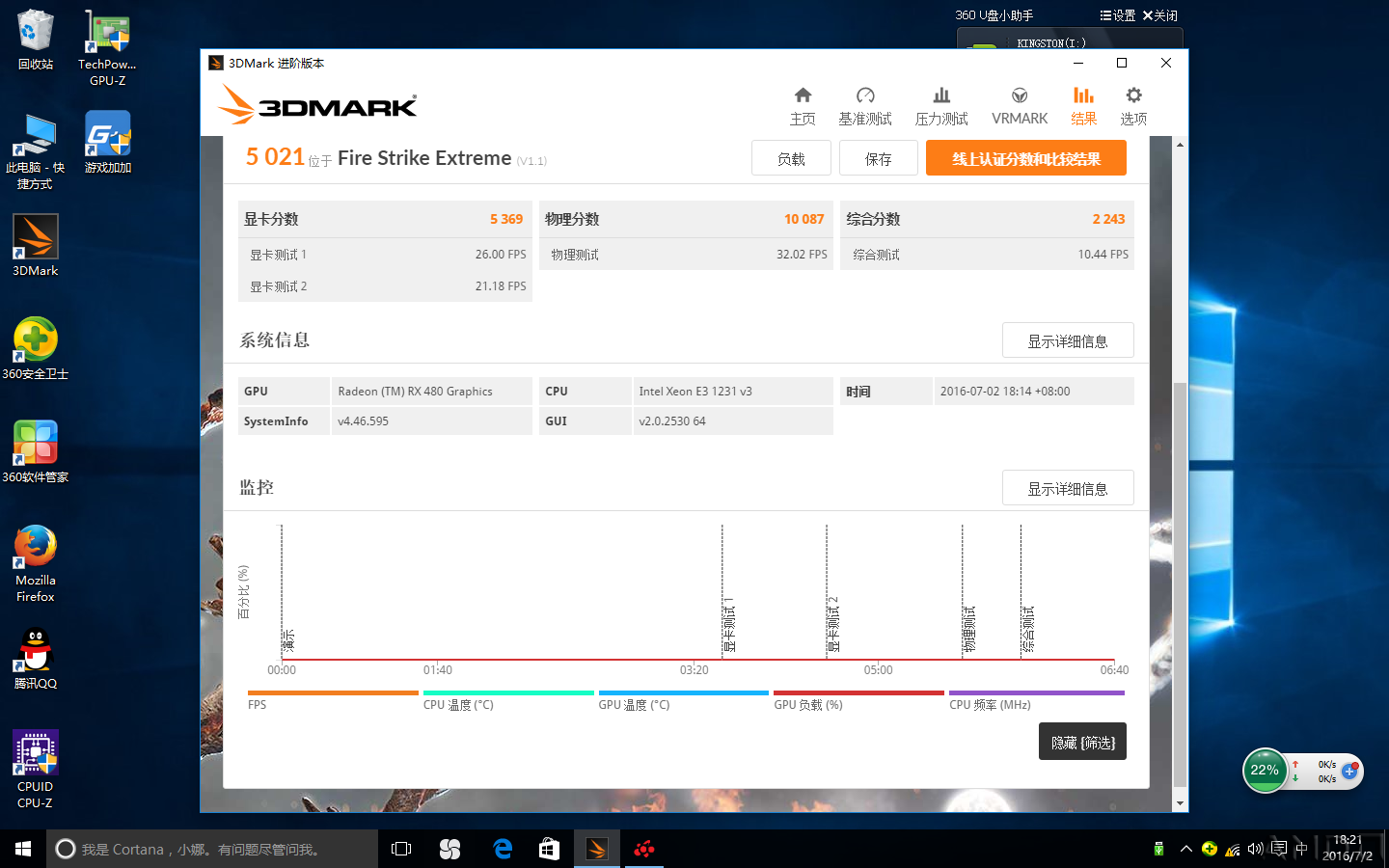Go to the VRMARK tab
Image resolution: width=1389 pixels, height=868 pixels.
pyautogui.click(x=1020, y=106)
